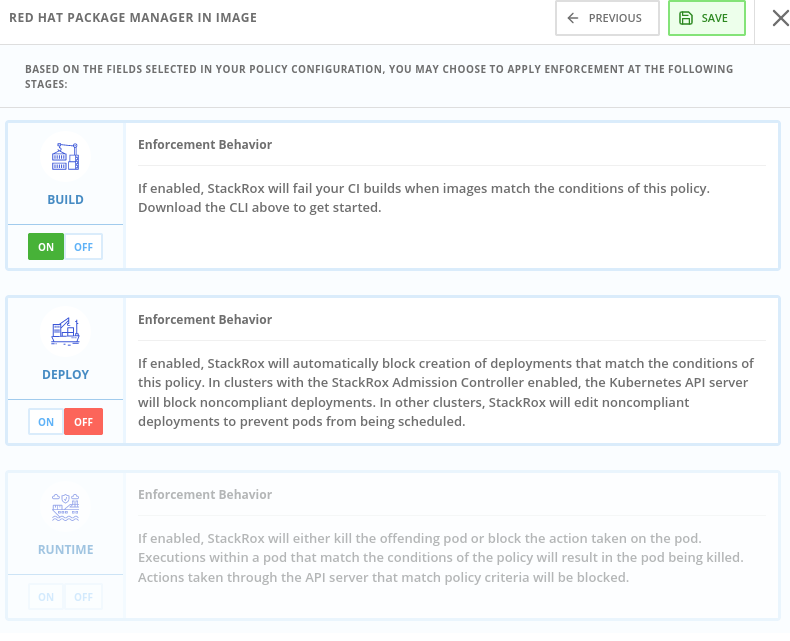Click Build's Enforcement Behavior heading
The height and width of the screenshot is (641, 790).
[205, 145]
